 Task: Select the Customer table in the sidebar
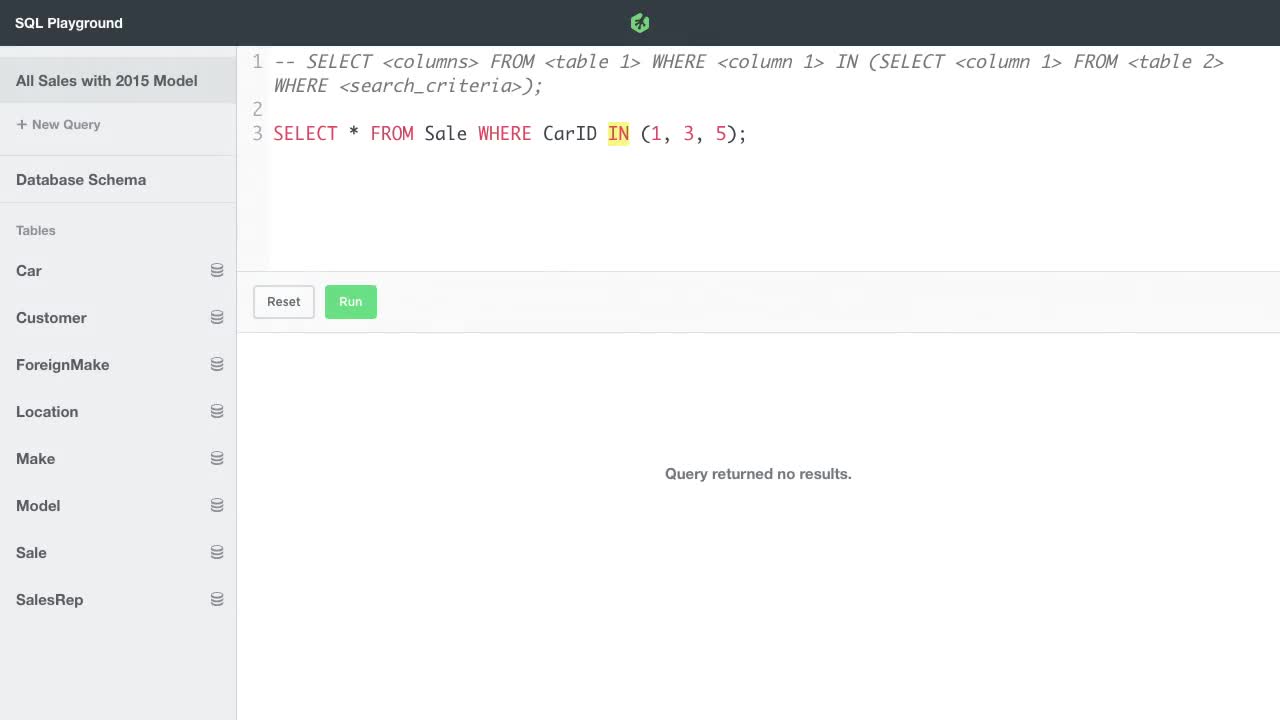(51, 317)
